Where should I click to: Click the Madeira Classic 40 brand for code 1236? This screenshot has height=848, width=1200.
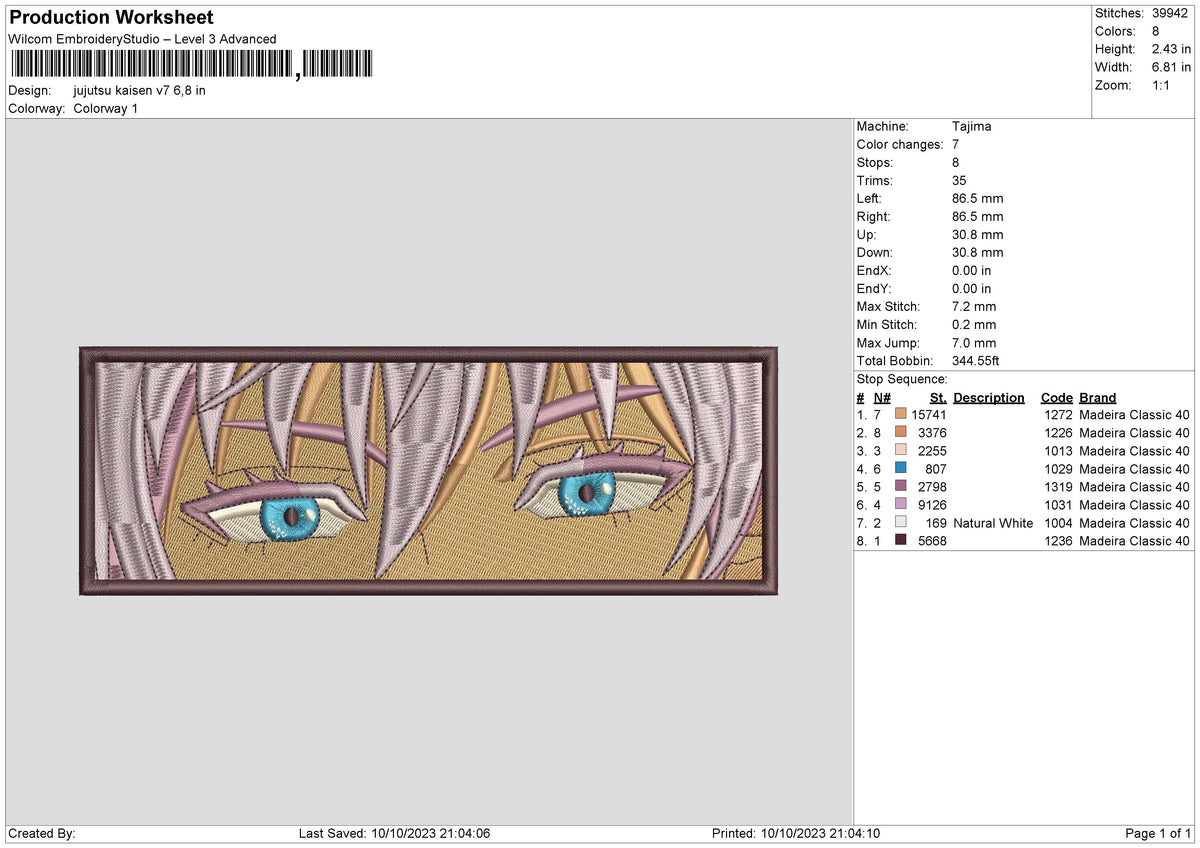pyautogui.click(x=1134, y=541)
